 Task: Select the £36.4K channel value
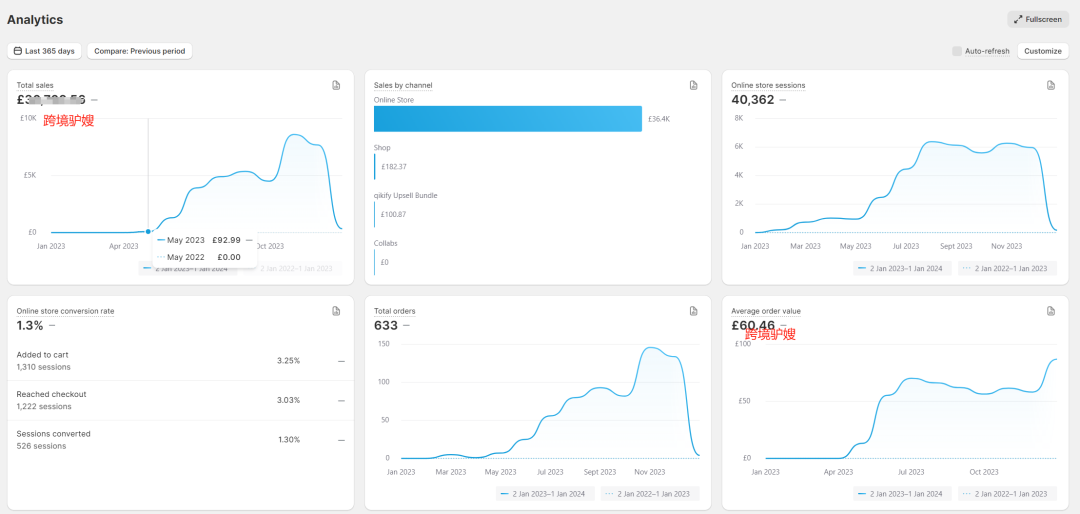click(659, 119)
